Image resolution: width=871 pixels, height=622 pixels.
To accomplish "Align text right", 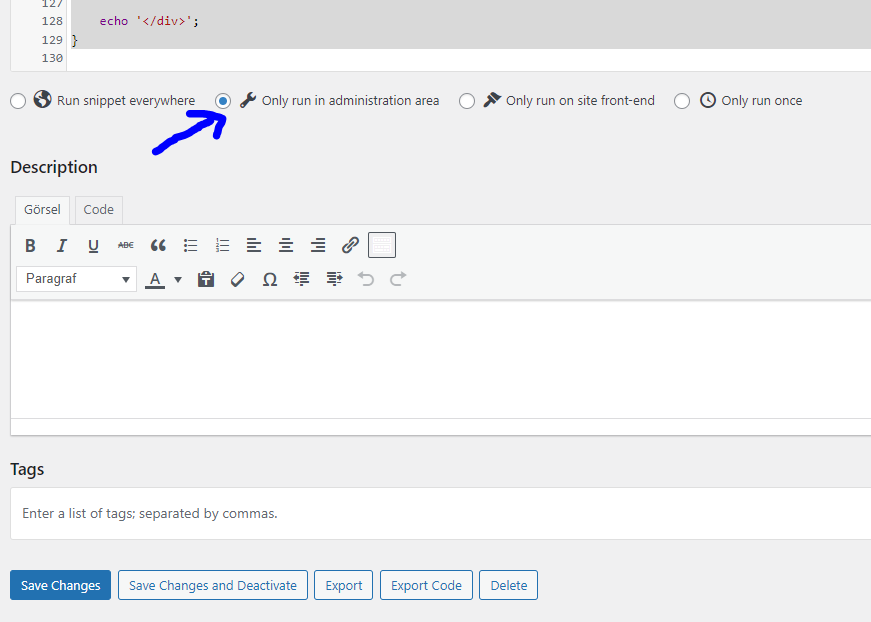I will (318, 245).
